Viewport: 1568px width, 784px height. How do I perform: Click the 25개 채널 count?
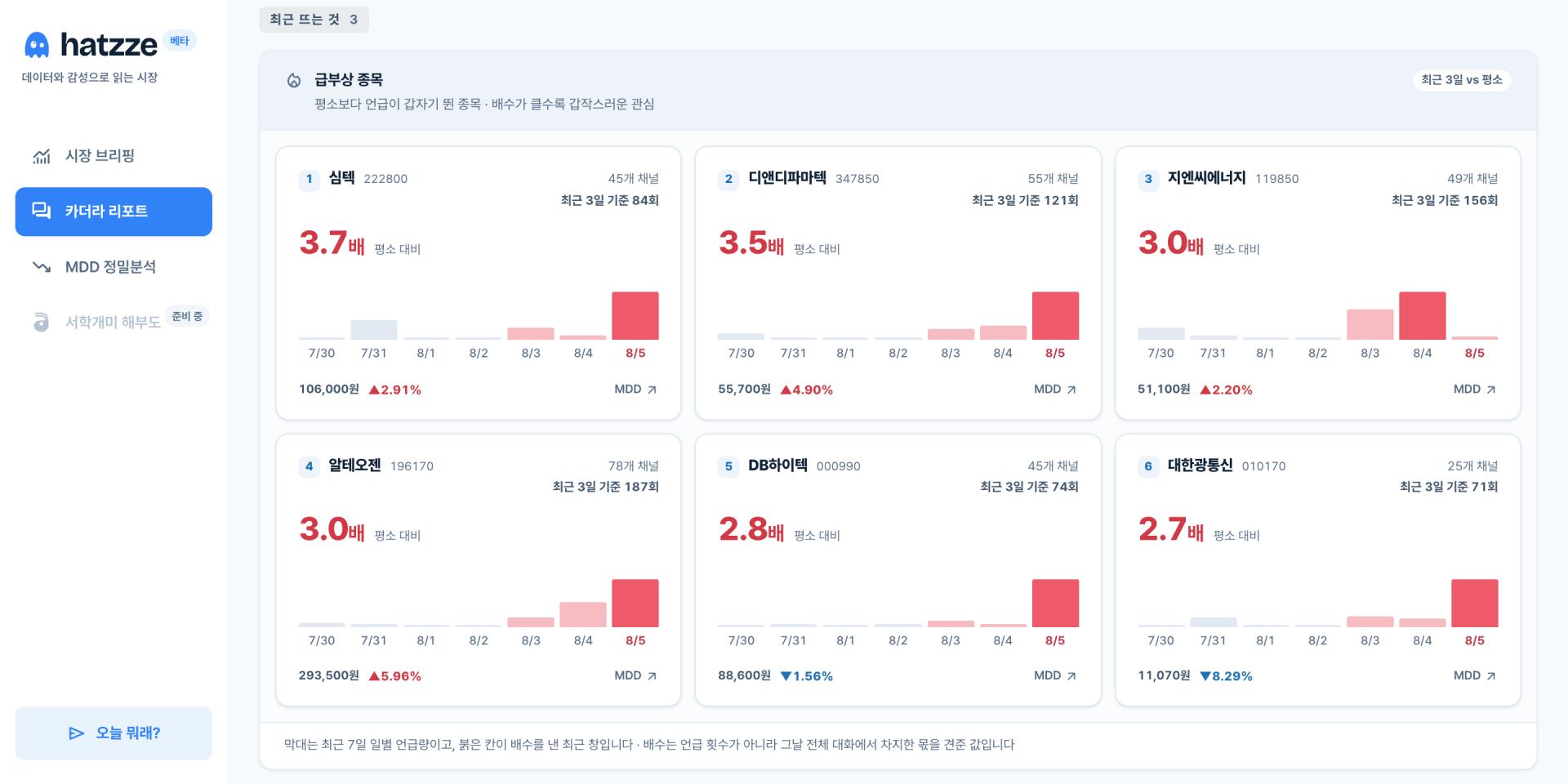click(x=1473, y=466)
